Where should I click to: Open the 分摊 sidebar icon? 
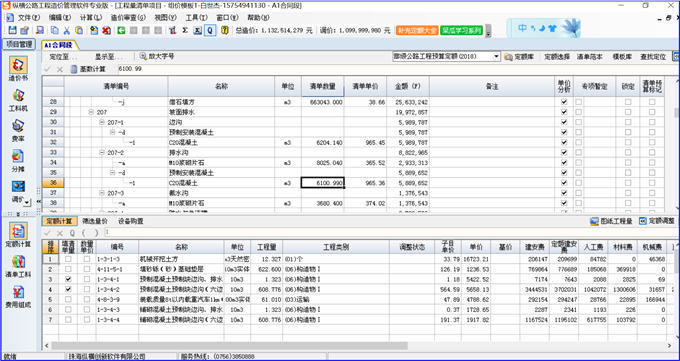18,161
